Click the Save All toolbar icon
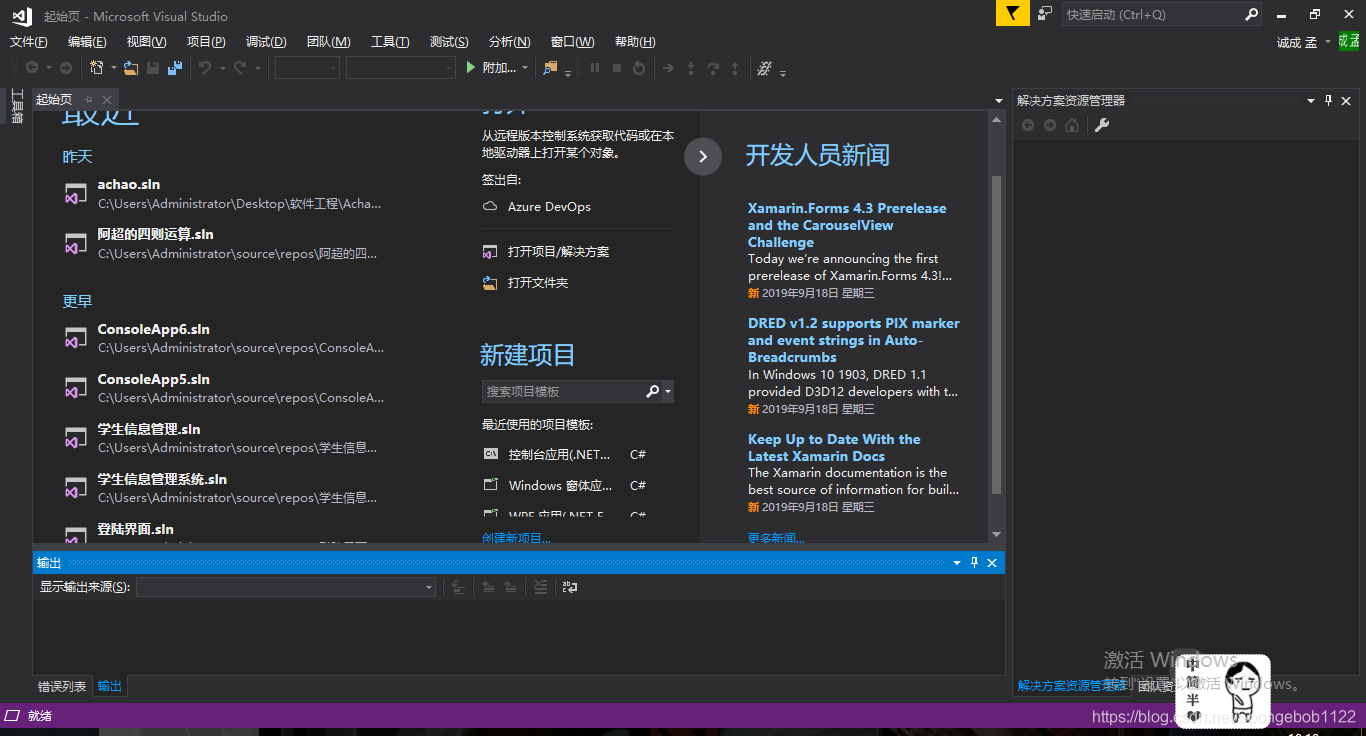The width and height of the screenshot is (1366, 736). click(x=175, y=68)
